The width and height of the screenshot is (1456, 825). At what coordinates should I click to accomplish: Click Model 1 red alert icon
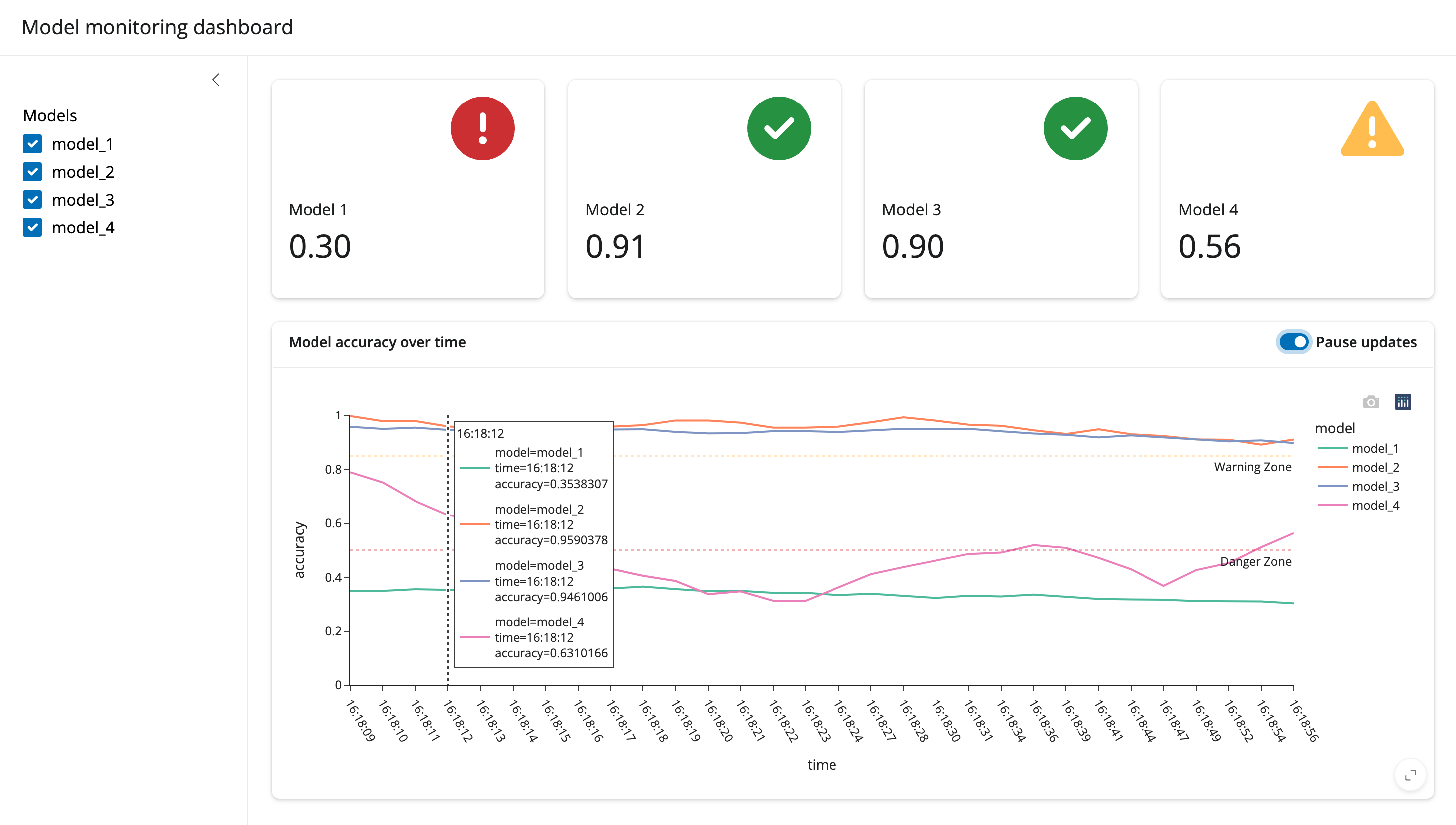pos(482,128)
